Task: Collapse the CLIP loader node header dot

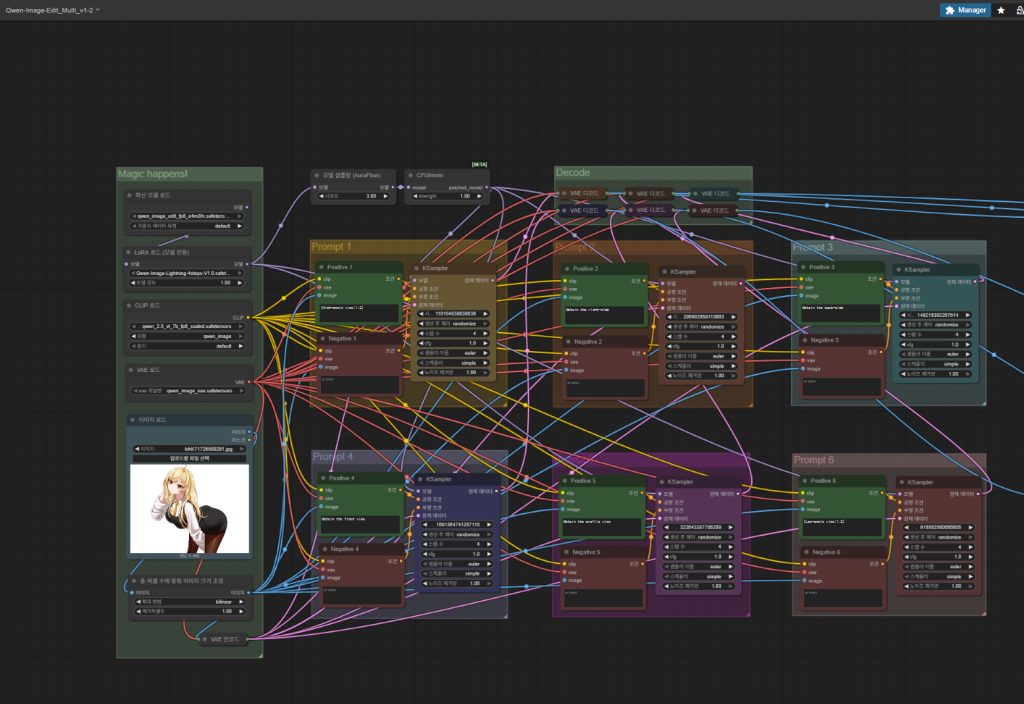Action: (x=130, y=306)
